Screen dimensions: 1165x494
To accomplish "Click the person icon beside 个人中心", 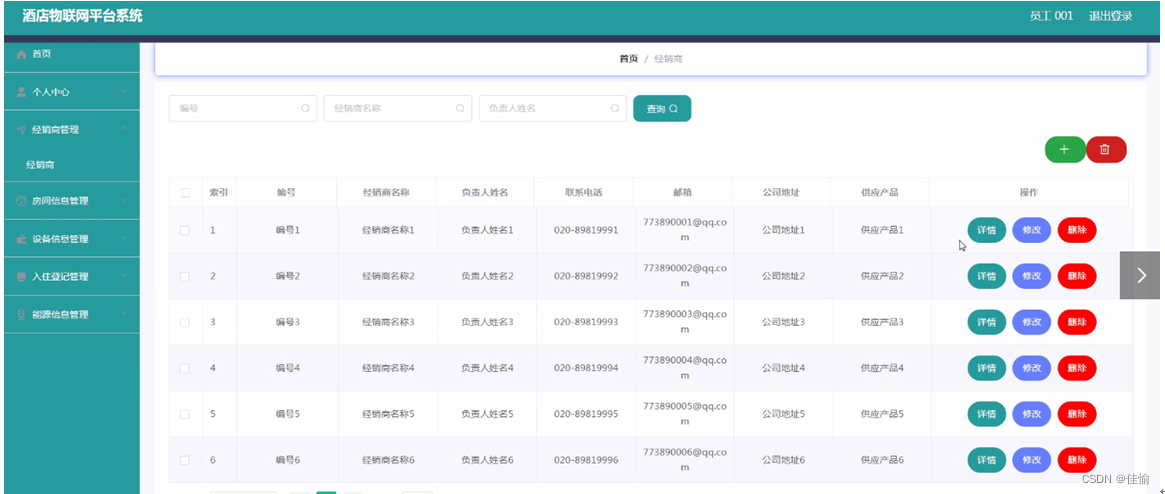I will pyautogui.click(x=21, y=92).
